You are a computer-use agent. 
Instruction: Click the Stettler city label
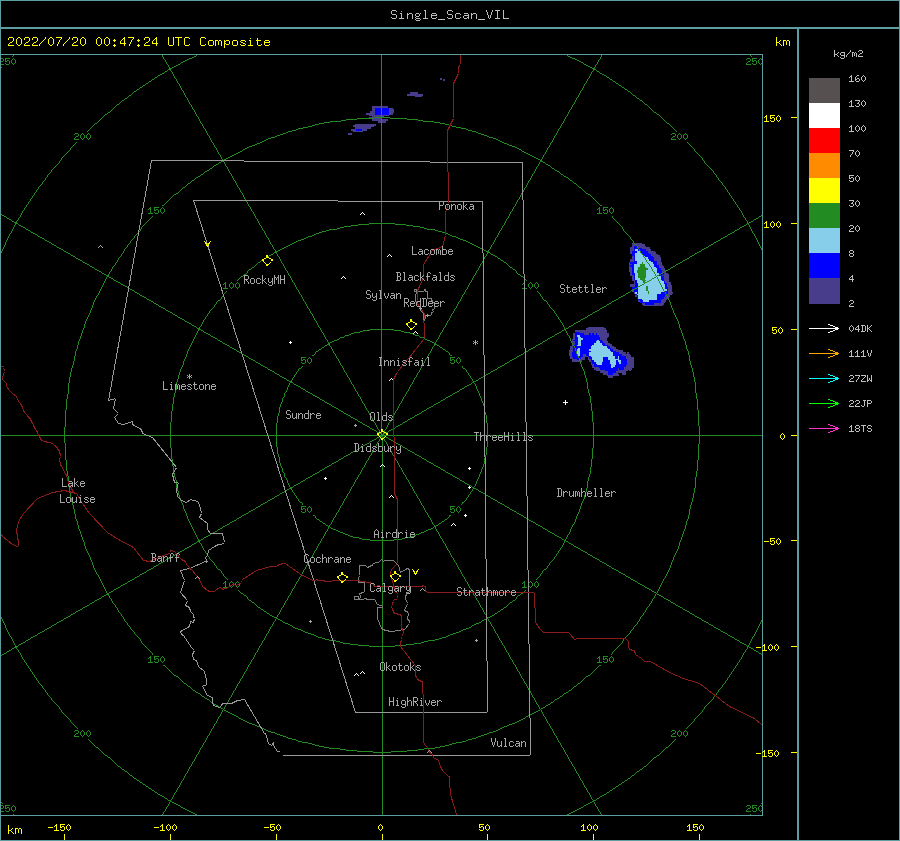[x=583, y=289]
